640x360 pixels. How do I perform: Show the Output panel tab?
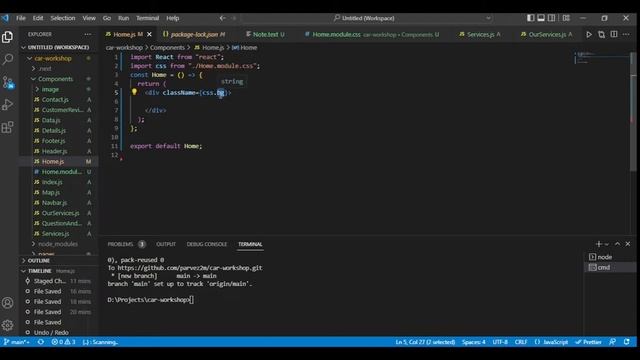pos(166,244)
